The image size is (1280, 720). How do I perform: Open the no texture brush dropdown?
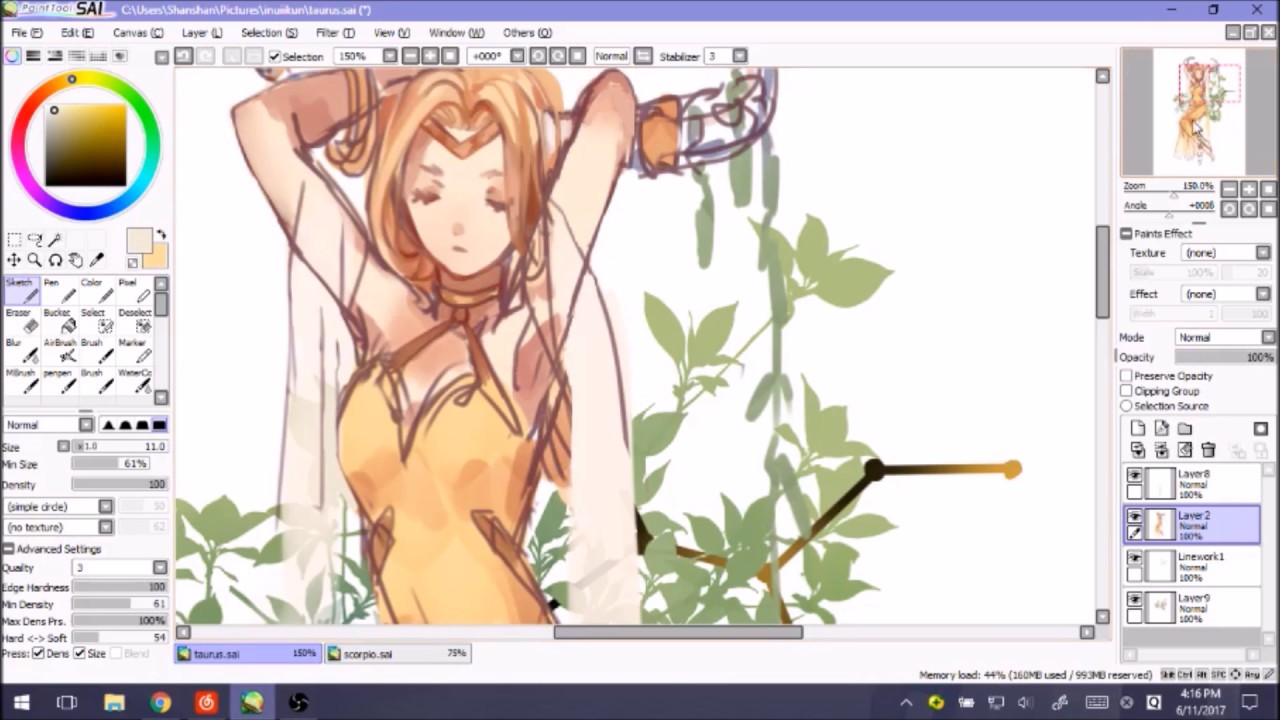pos(58,527)
